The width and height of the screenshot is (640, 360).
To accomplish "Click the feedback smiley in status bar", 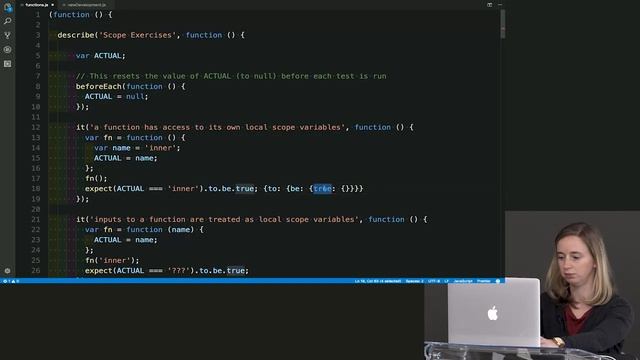I will [x=498, y=281].
